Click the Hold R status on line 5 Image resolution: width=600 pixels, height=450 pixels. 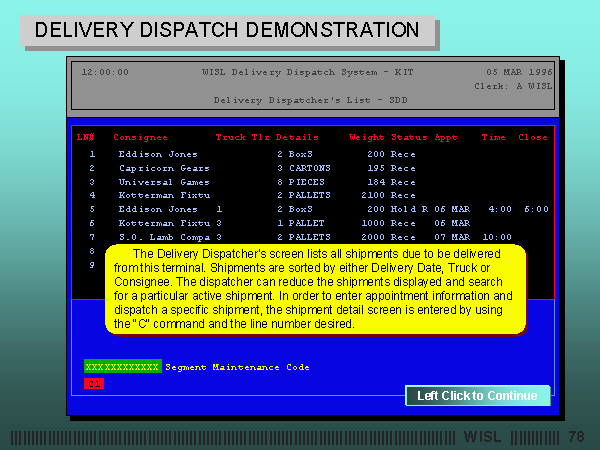click(x=409, y=209)
